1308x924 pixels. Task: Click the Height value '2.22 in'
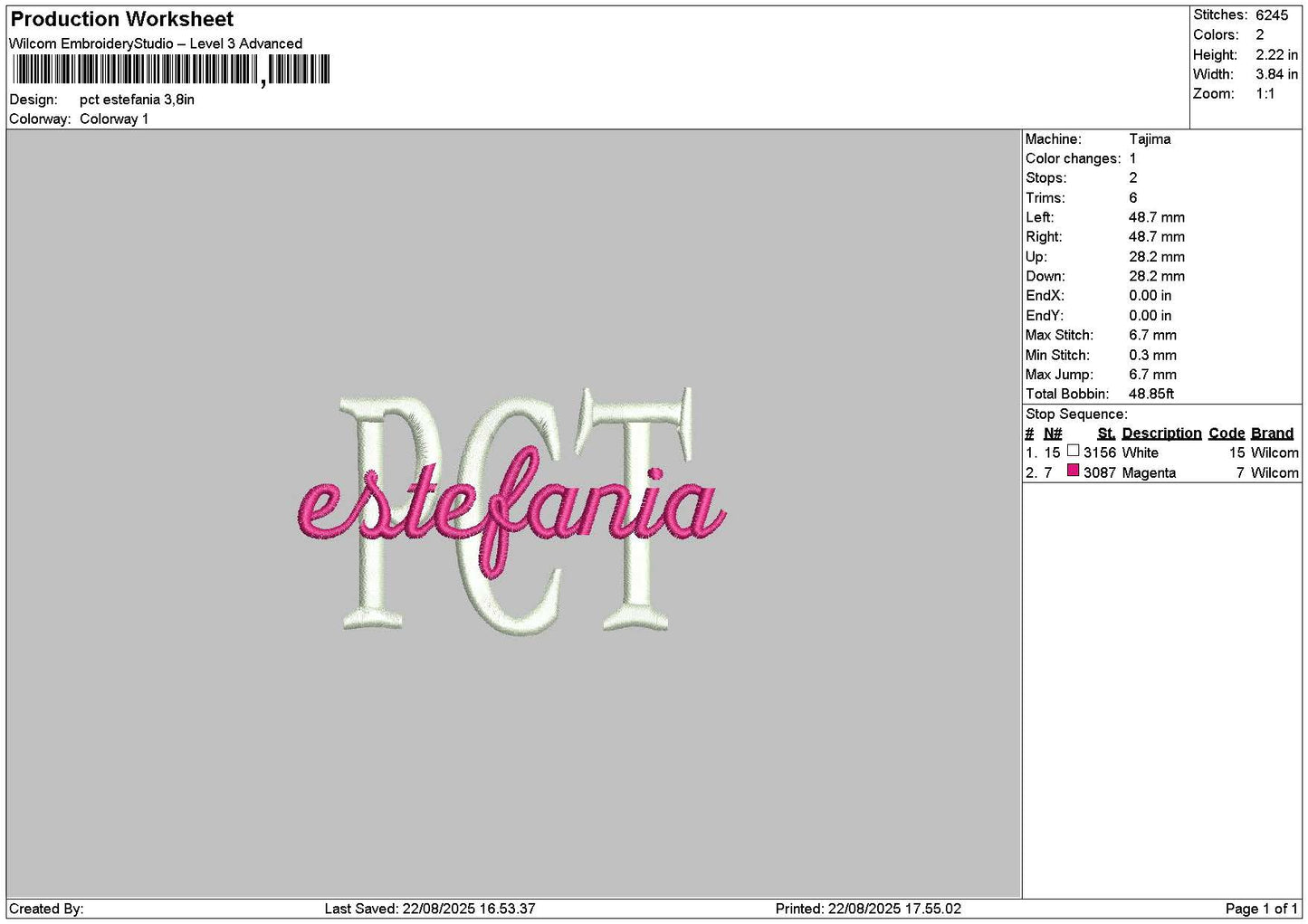[1276, 54]
